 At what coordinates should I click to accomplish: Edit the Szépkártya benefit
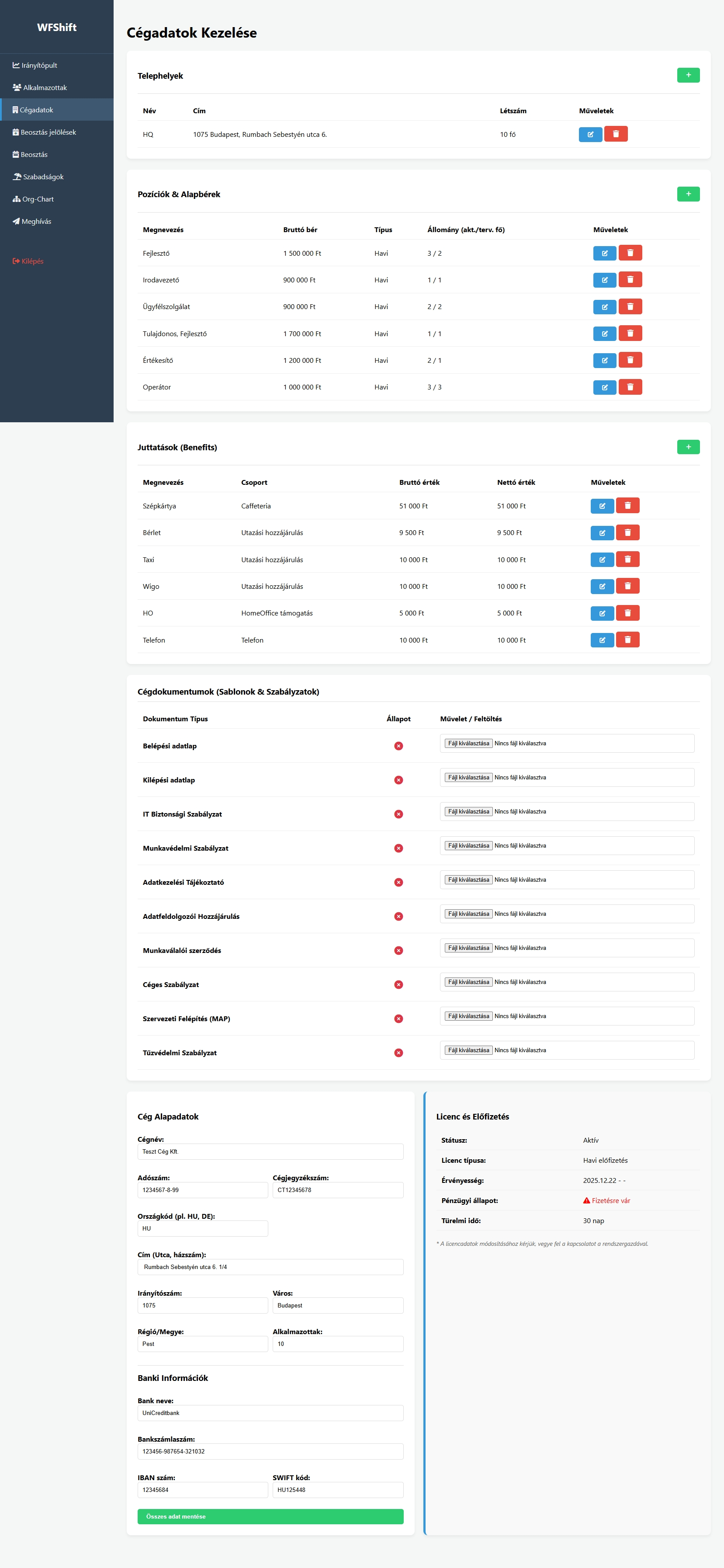[x=602, y=506]
